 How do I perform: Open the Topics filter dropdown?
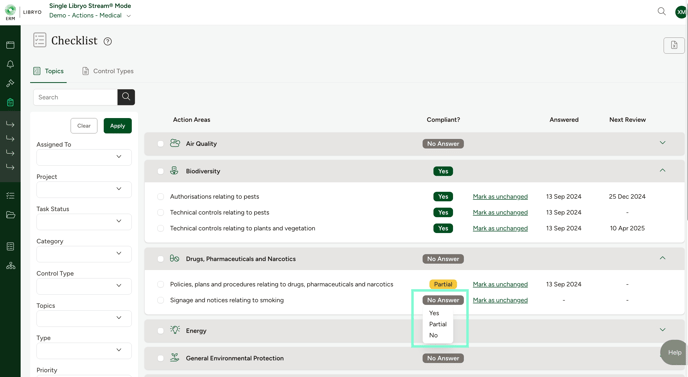coord(84,318)
